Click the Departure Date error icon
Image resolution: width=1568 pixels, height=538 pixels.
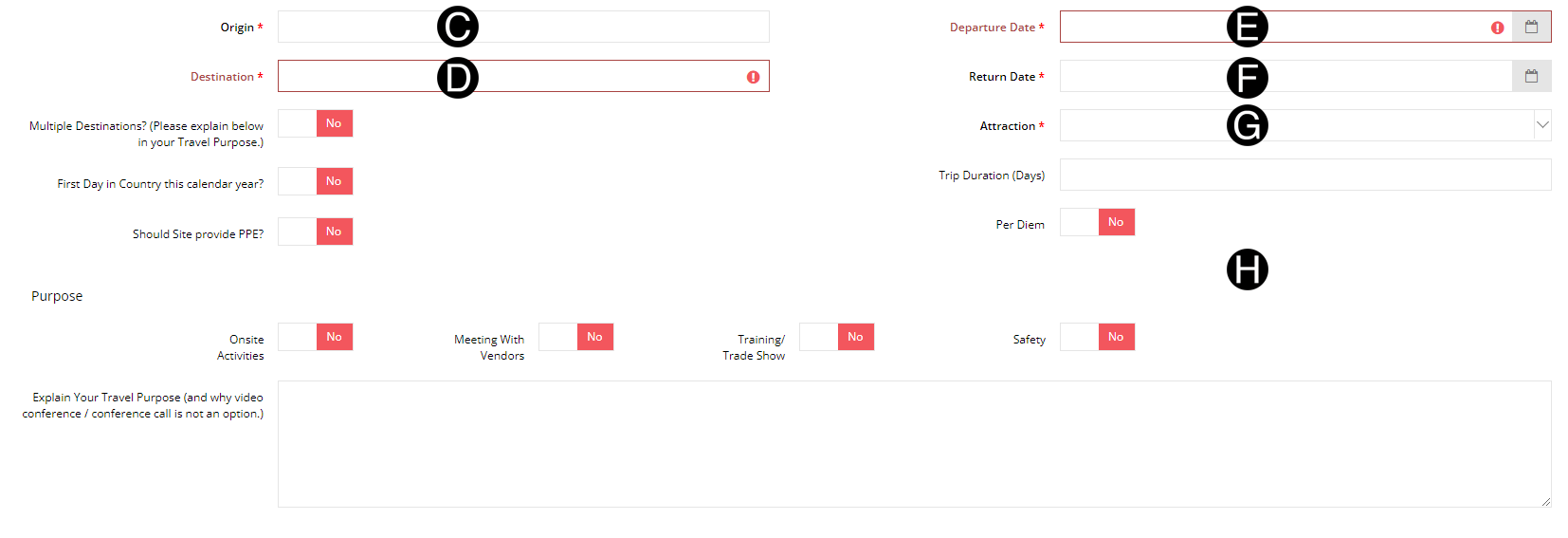click(x=1497, y=28)
